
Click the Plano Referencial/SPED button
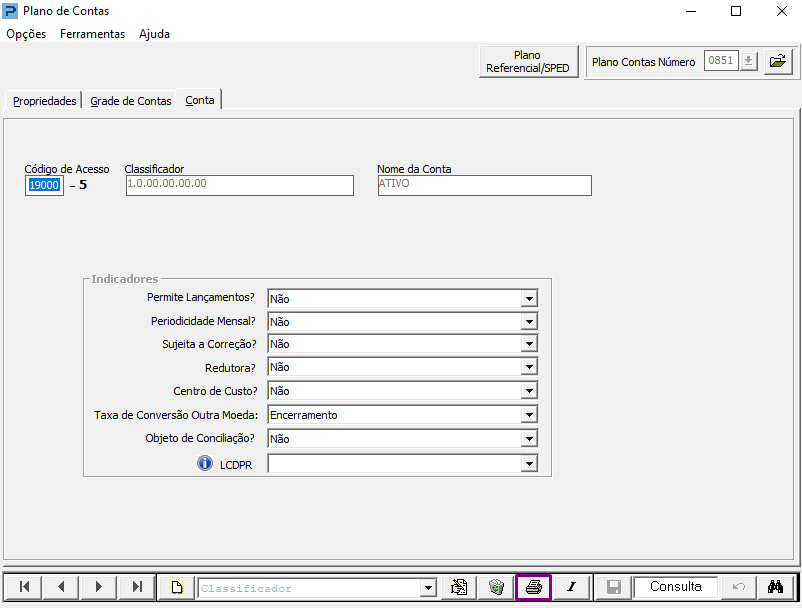(x=528, y=61)
